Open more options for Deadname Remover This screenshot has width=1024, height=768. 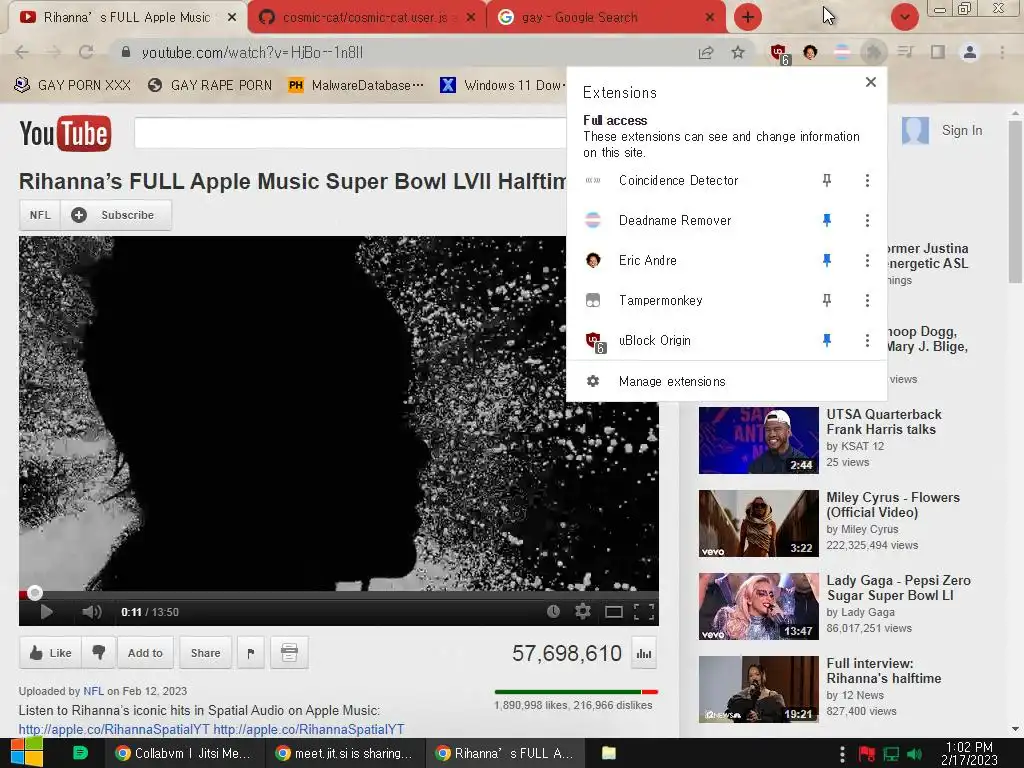(x=867, y=220)
